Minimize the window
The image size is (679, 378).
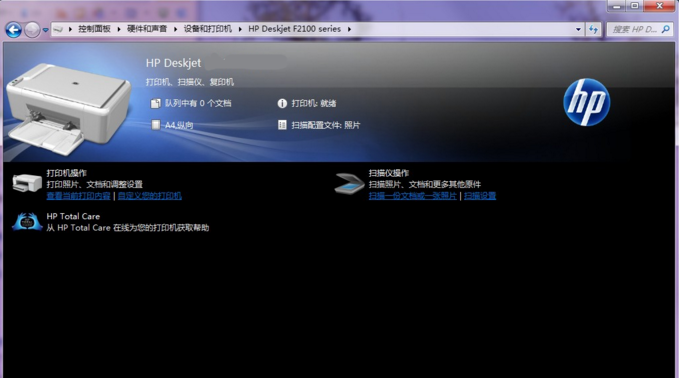coord(617,6)
